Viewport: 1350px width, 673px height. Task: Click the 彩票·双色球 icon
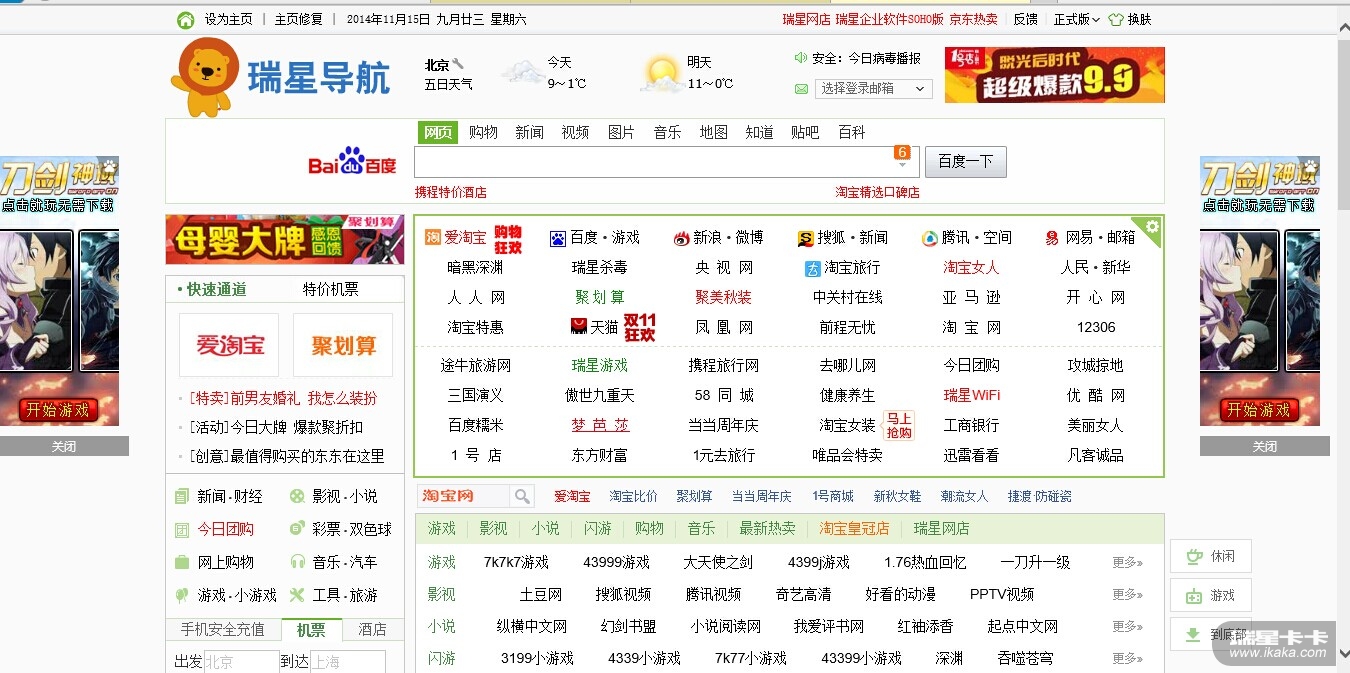click(x=297, y=529)
